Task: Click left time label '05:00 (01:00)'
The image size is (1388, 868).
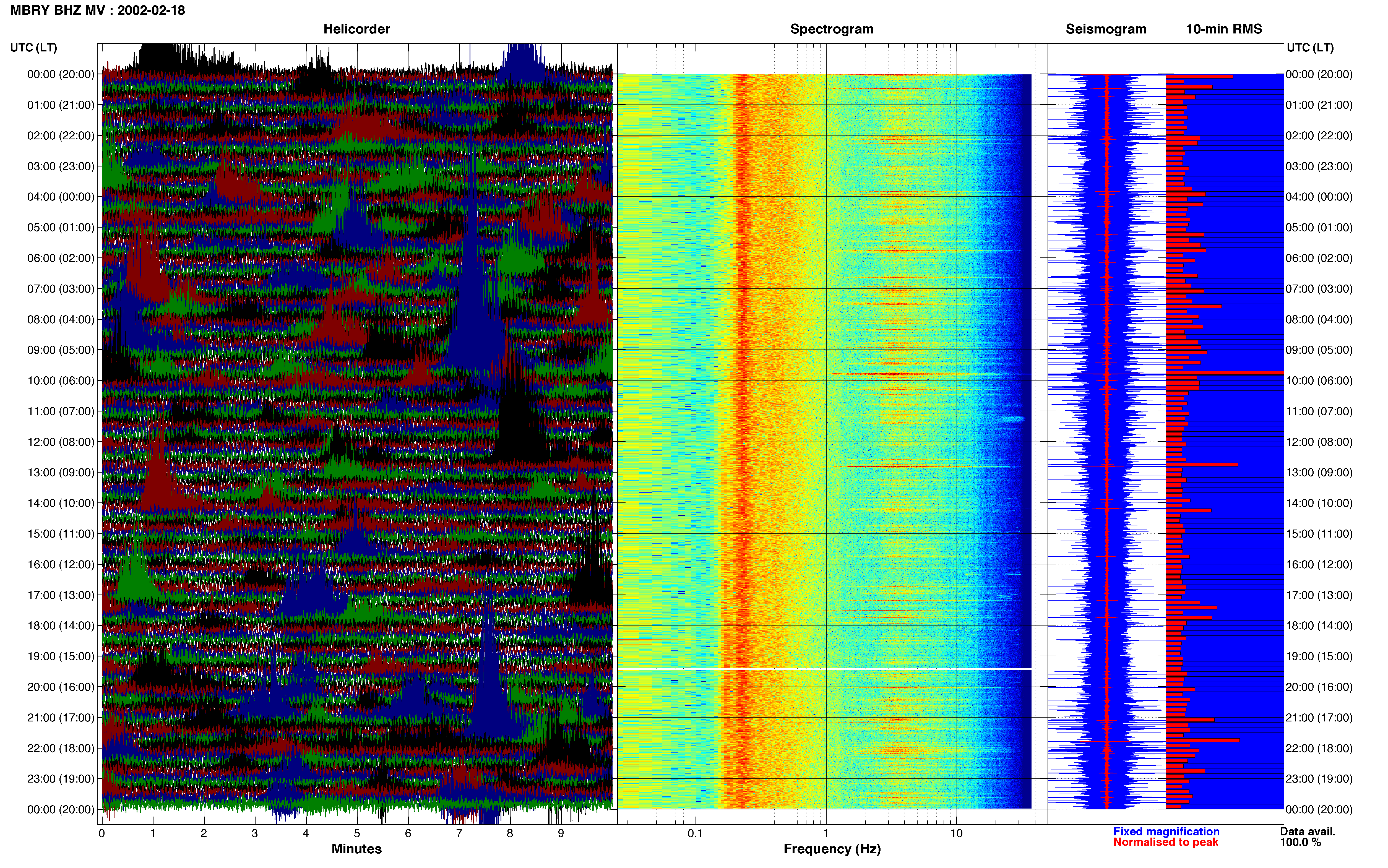Action: [x=61, y=227]
